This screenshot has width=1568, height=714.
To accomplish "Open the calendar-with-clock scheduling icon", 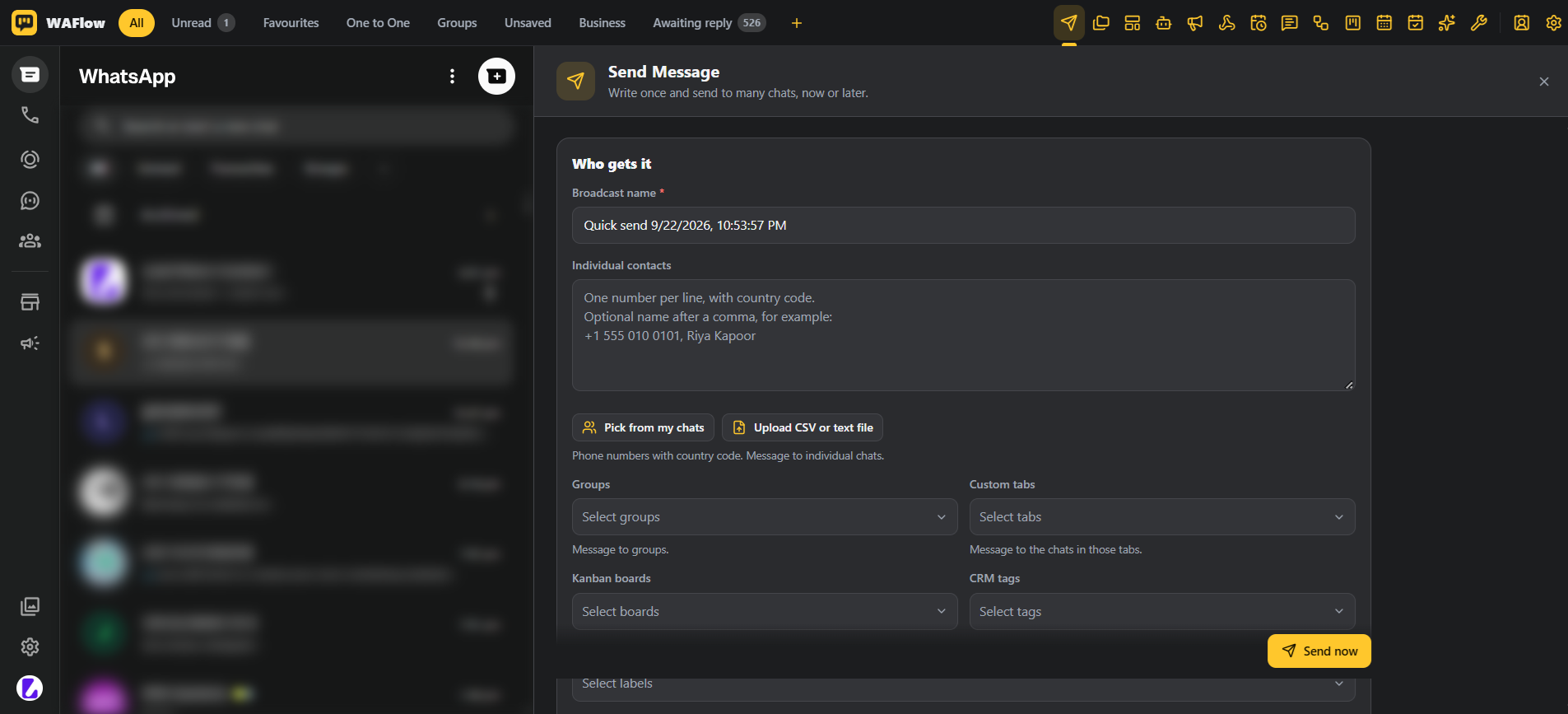I will pos(1259,23).
